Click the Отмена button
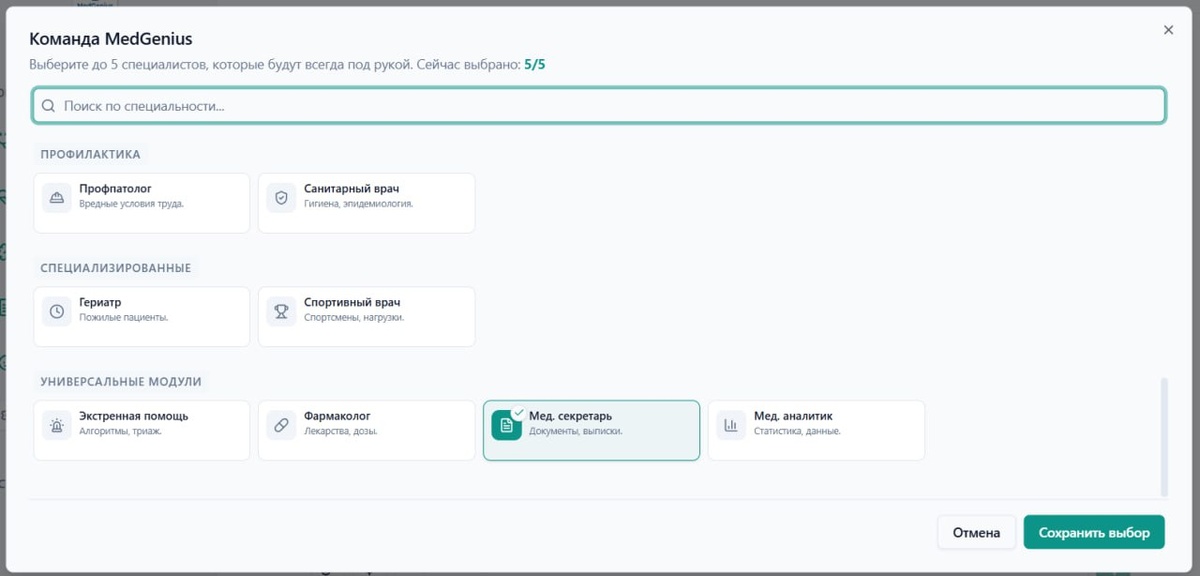The width and height of the screenshot is (1200, 576). pyautogui.click(x=977, y=533)
